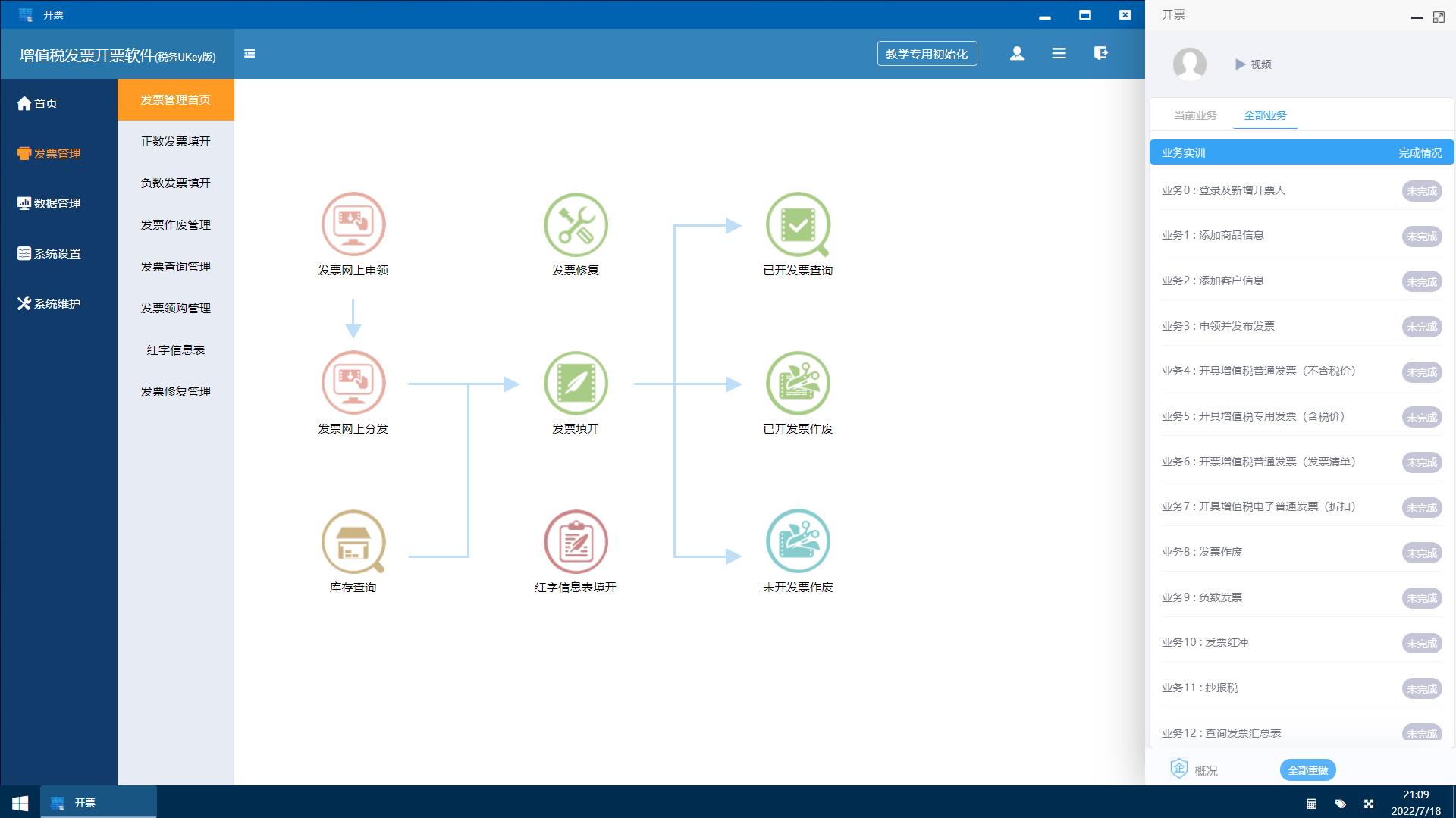Open 发票修复 wrench icon
Image resolution: width=1456 pixels, height=818 pixels.
(576, 224)
